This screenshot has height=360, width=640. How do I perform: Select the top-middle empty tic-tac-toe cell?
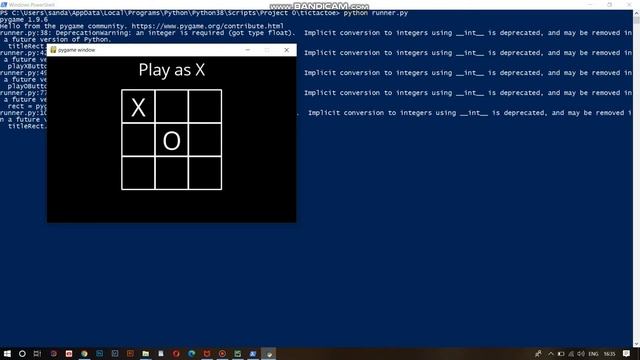[171, 106]
